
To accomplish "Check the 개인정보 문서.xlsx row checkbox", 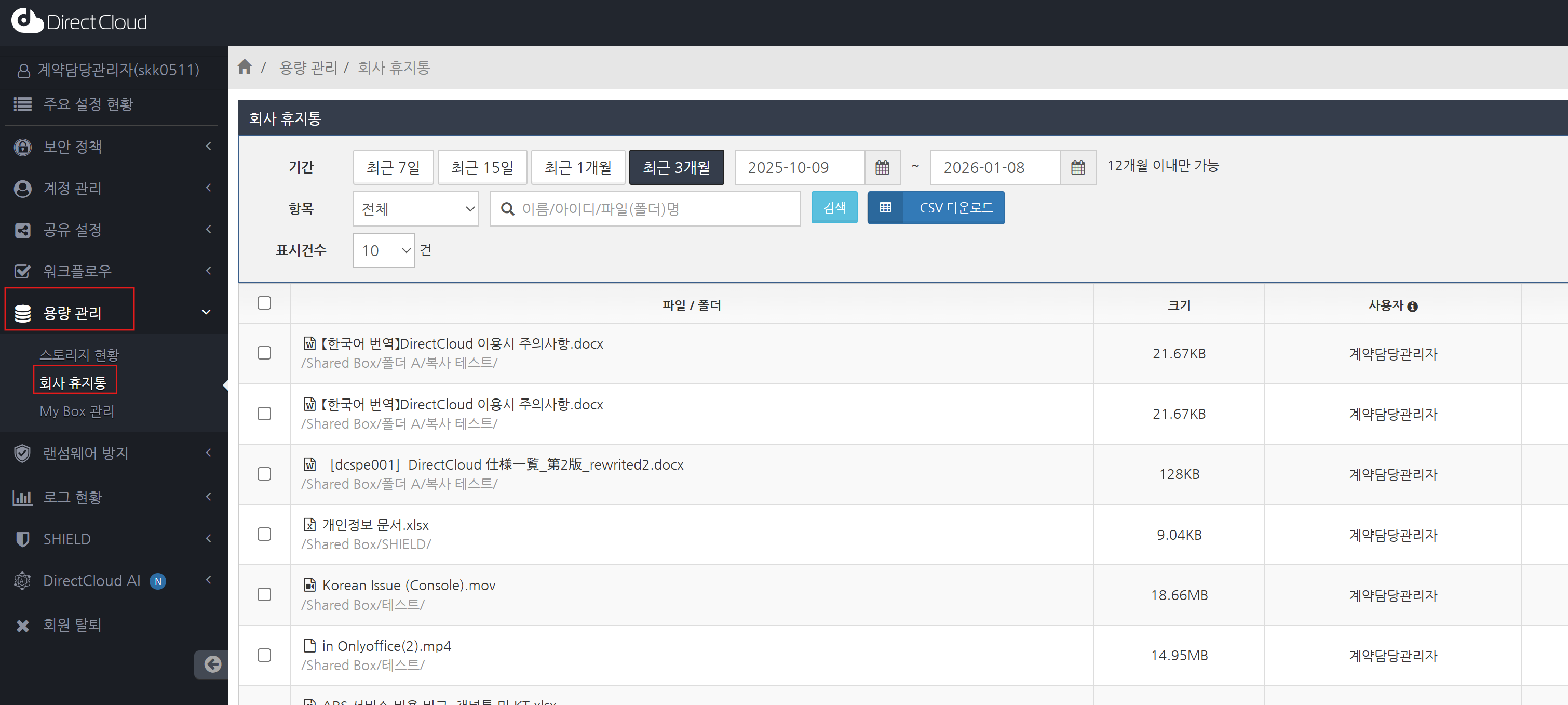I will (x=264, y=535).
